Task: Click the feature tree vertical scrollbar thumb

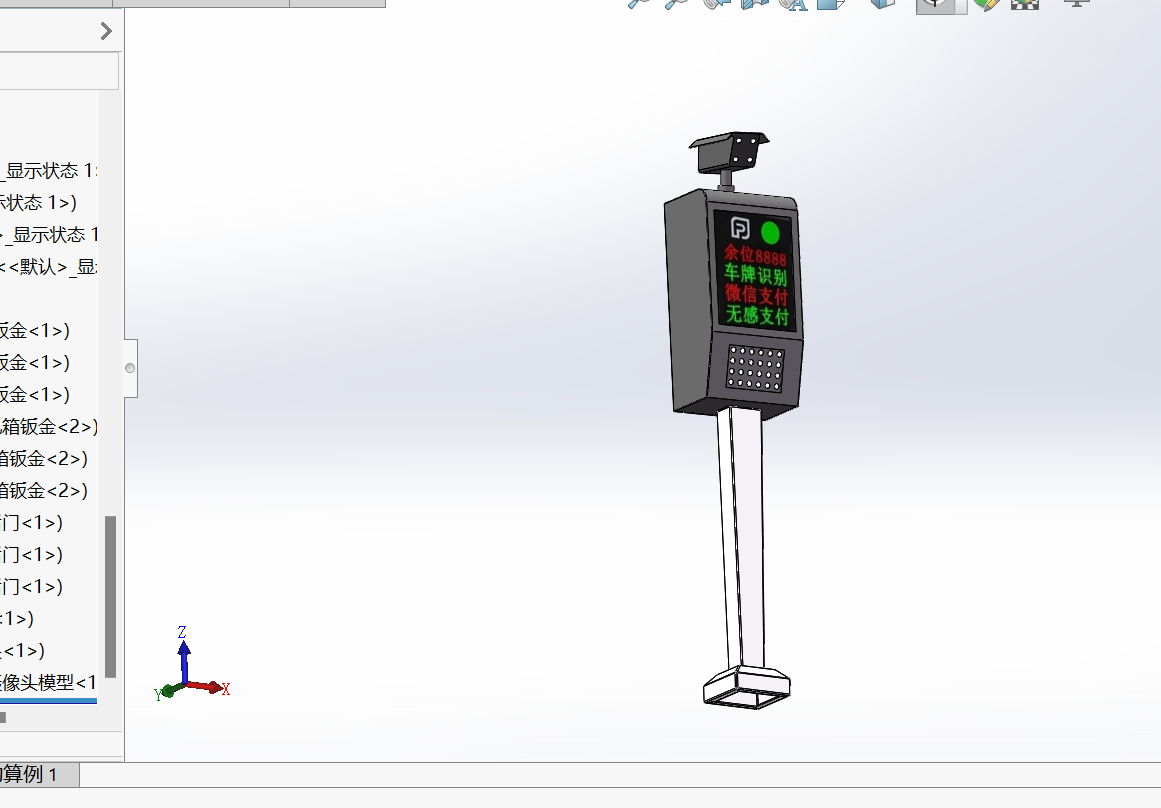Action: click(110, 597)
